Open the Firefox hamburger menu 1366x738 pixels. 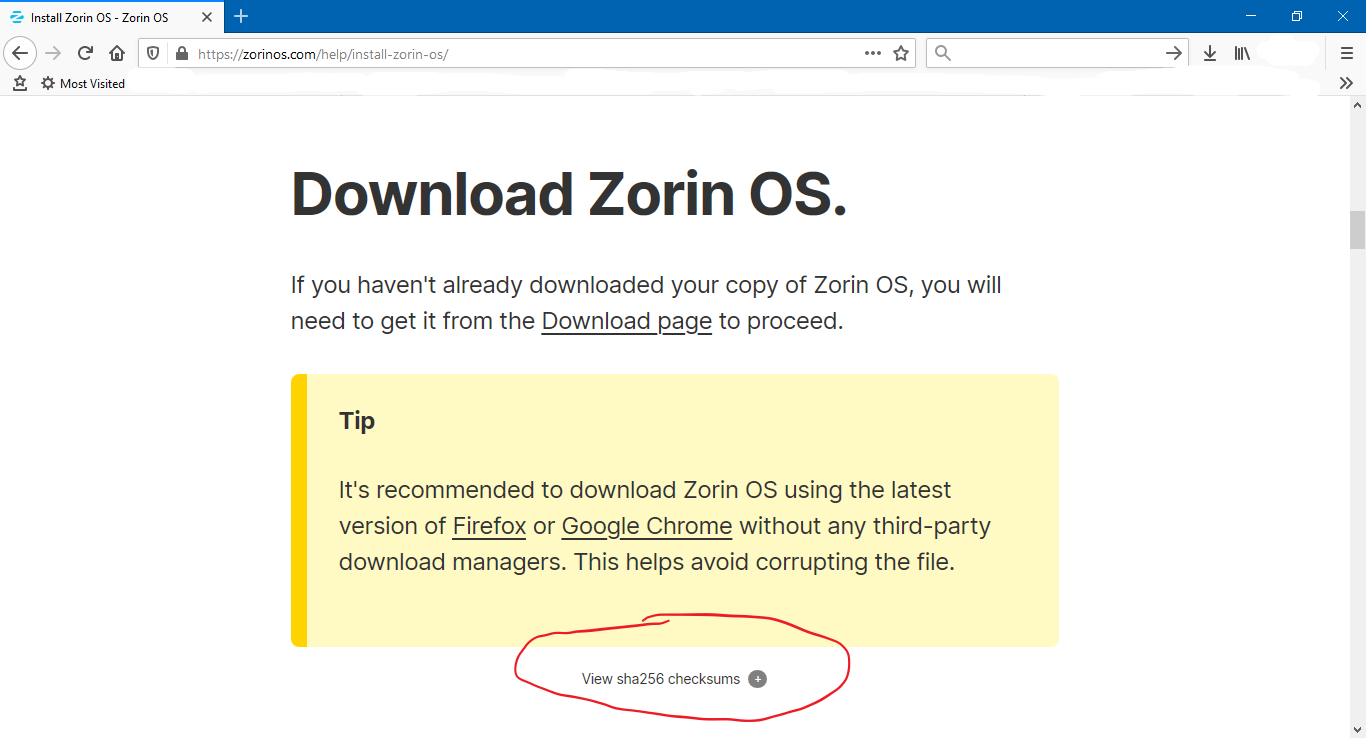tap(1346, 53)
